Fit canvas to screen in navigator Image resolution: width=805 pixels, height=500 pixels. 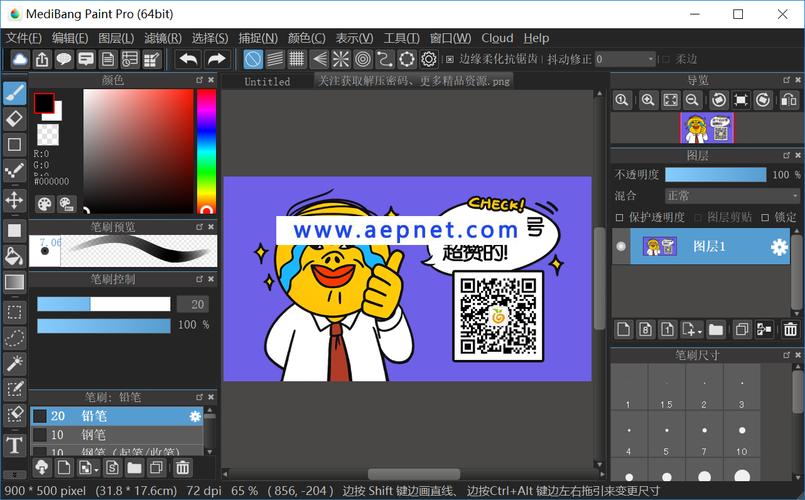tap(670, 100)
